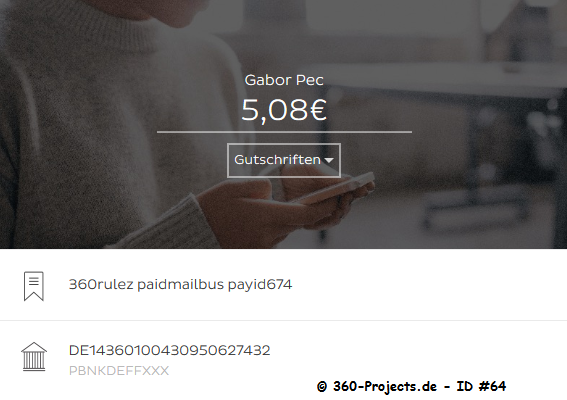
Task: Click the BIC code PBNKDEFFXXX
Action: coord(119,371)
